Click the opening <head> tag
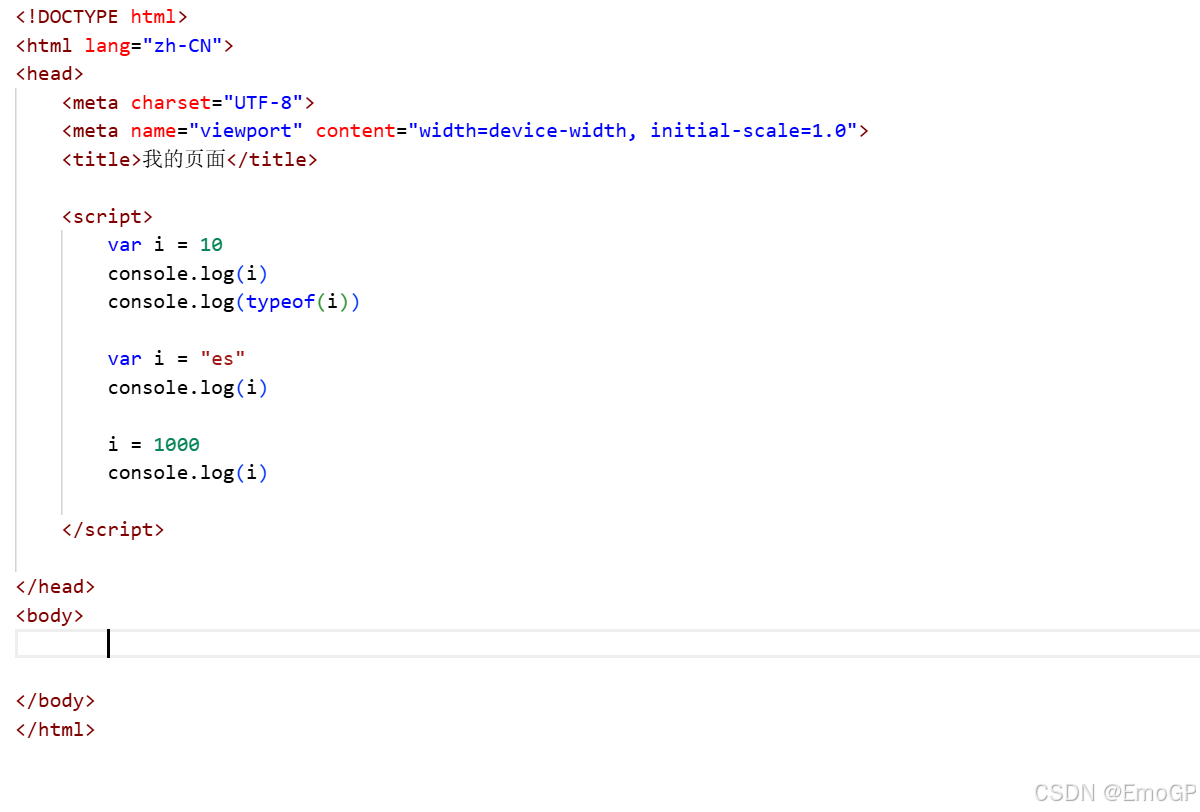1200x812 pixels. click(50, 74)
